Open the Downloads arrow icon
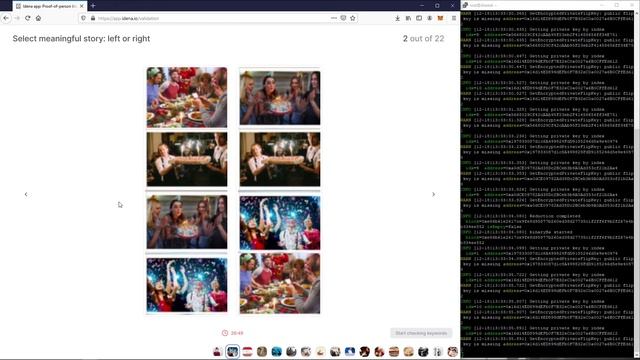The height and width of the screenshot is (360, 640). [x=398, y=18]
